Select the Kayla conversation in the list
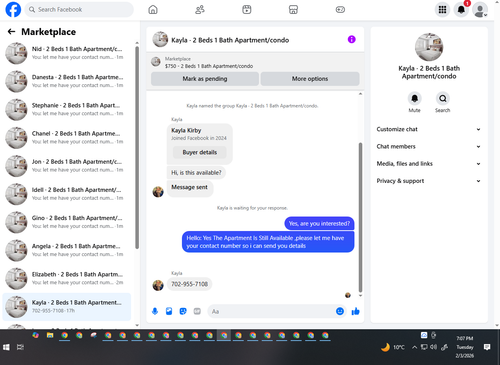The image size is (500, 365). pyautogui.click(x=67, y=307)
